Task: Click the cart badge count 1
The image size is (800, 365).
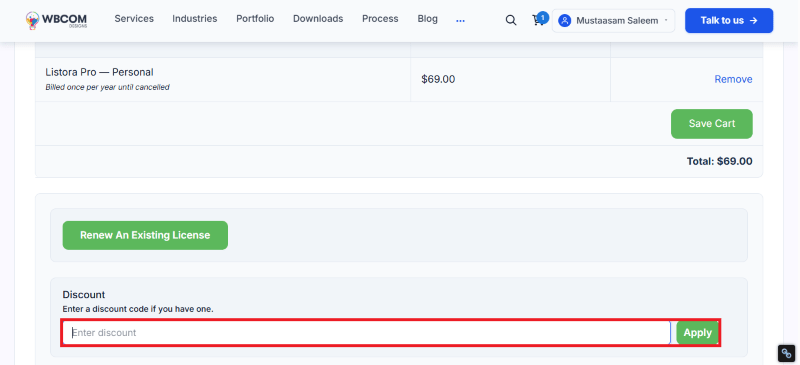Action: click(x=543, y=17)
